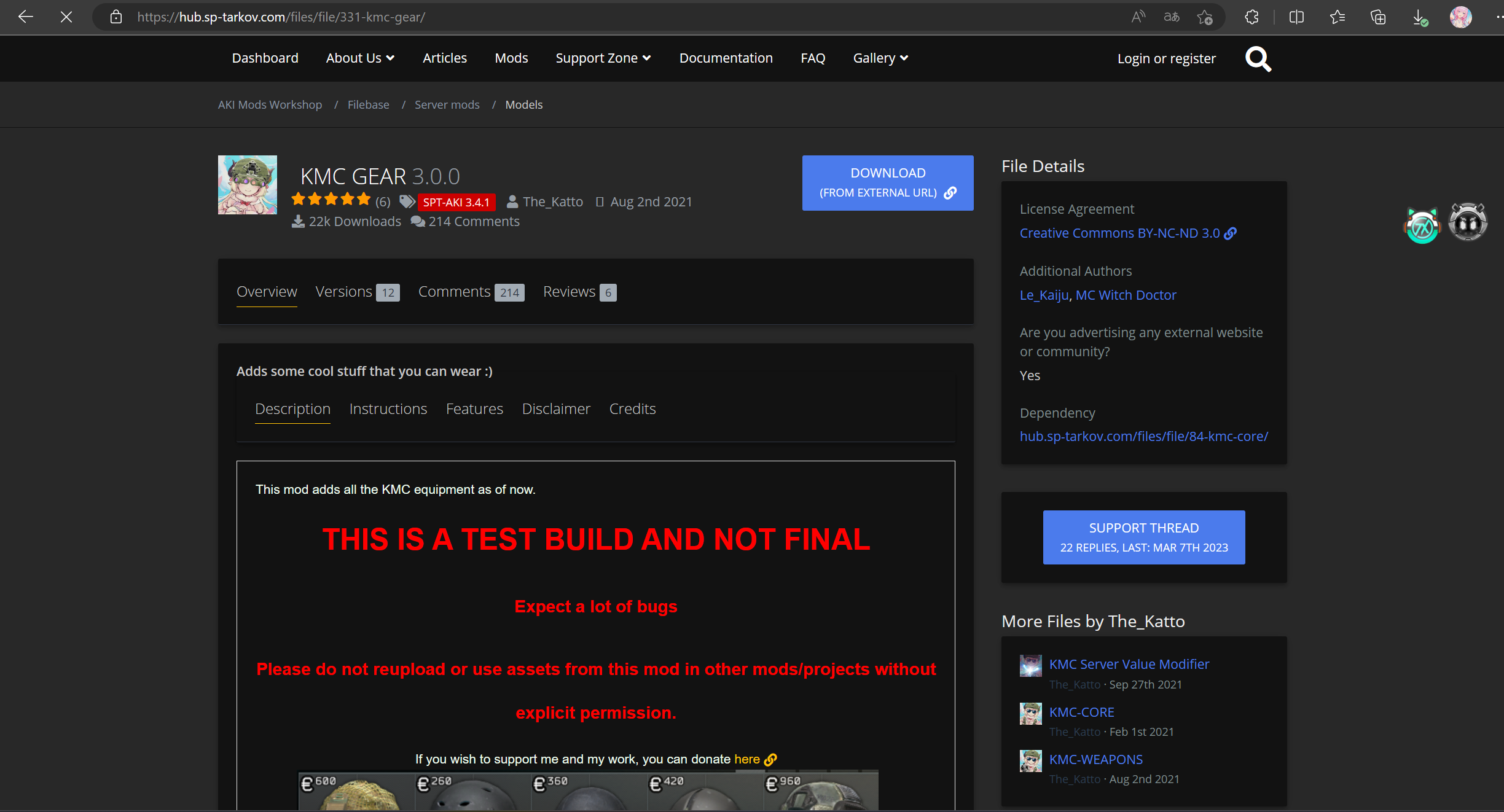Click the browser address bar URL
Screen dimensions: 1504x812
click(280, 17)
